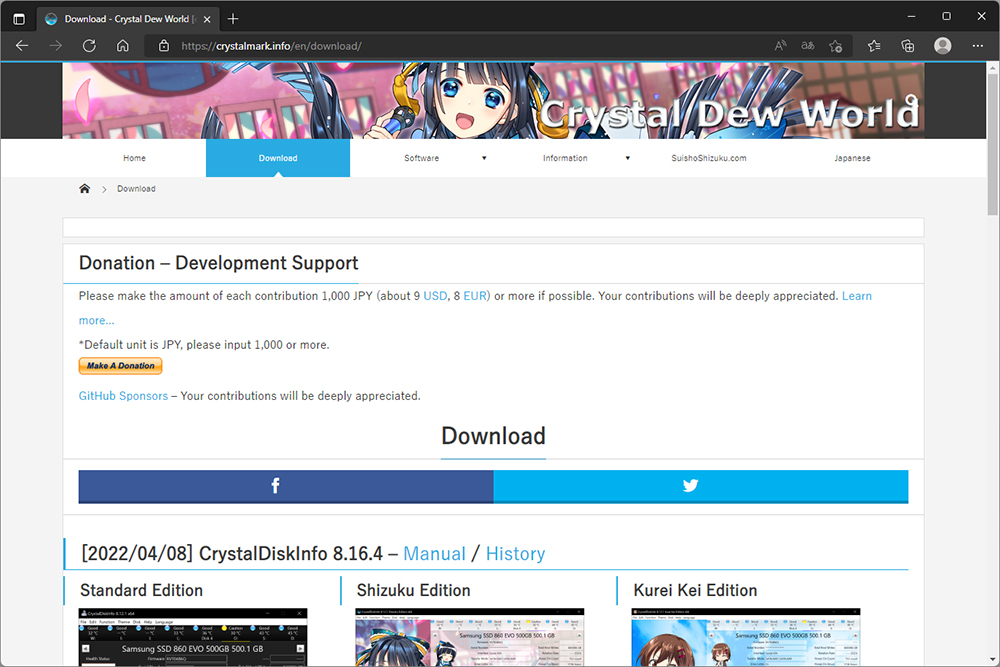Select the Download navigation tab

click(x=278, y=158)
